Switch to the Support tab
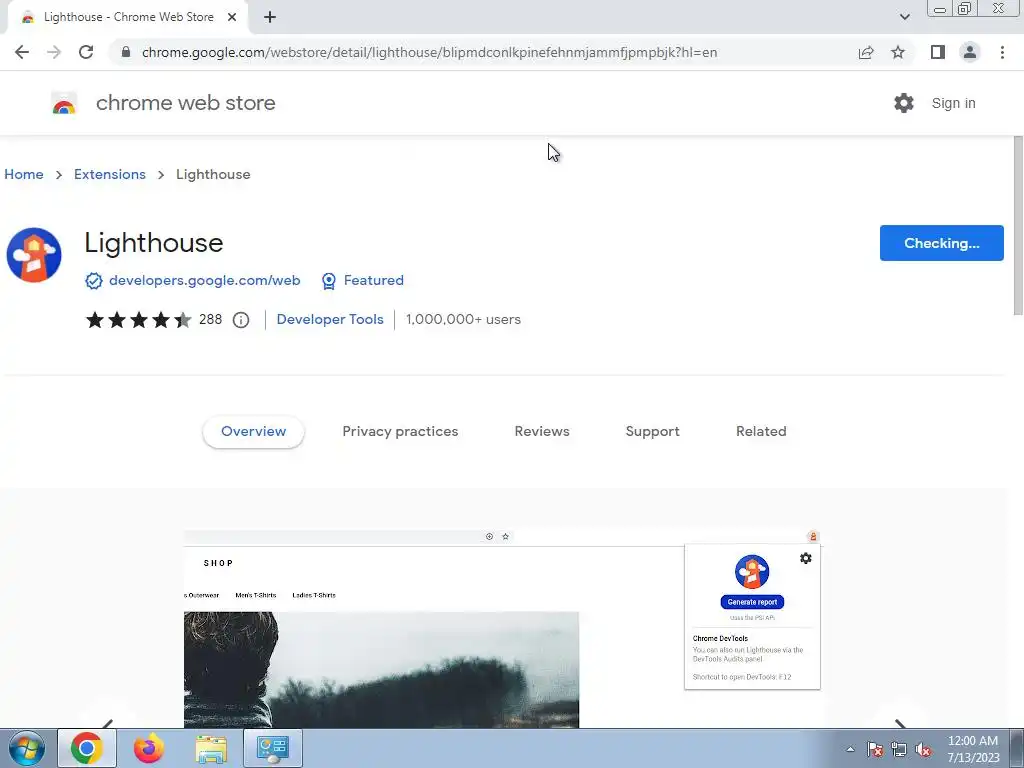 pos(652,432)
